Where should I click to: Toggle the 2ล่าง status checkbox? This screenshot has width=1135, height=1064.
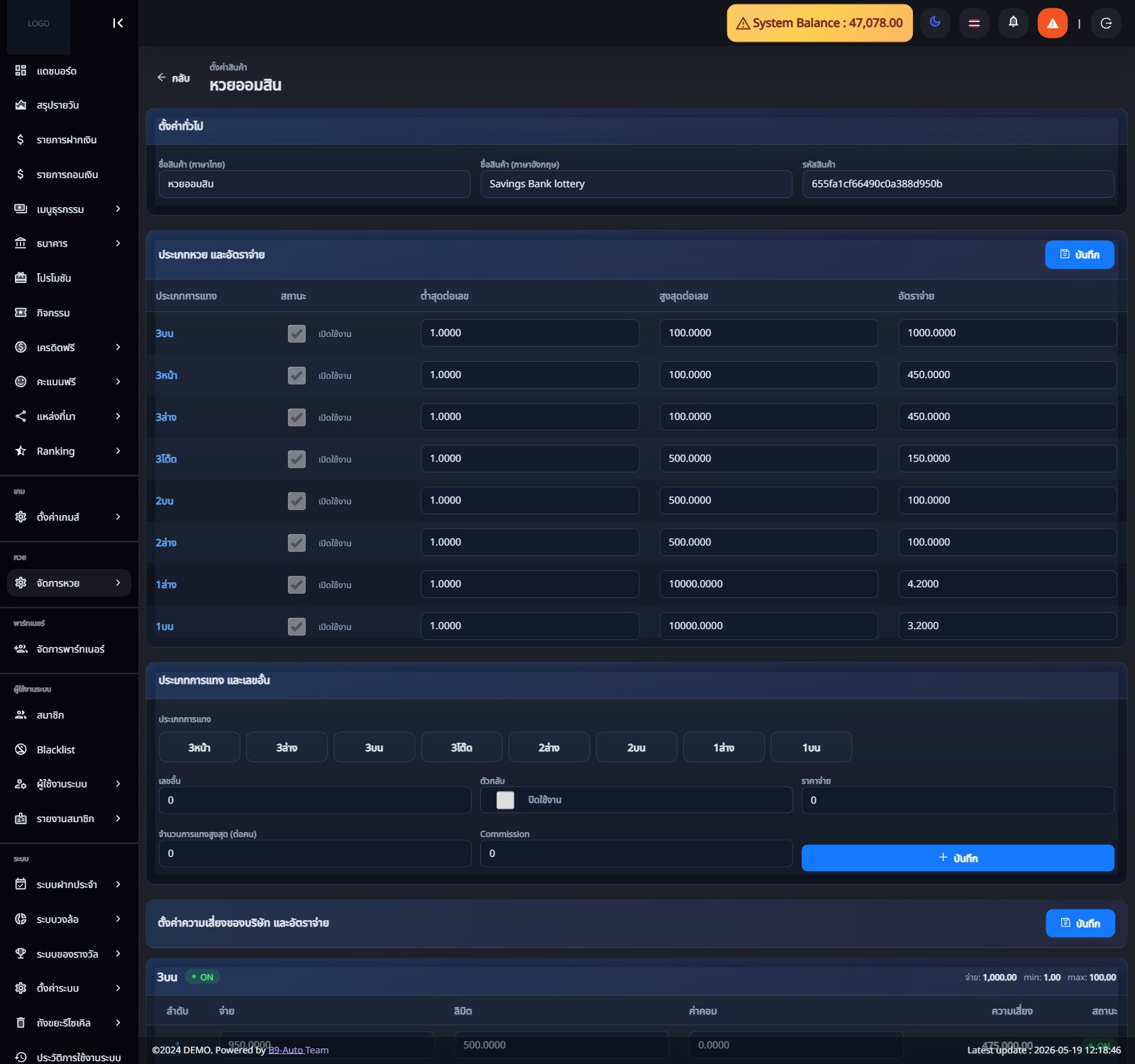click(x=297, y=543)
